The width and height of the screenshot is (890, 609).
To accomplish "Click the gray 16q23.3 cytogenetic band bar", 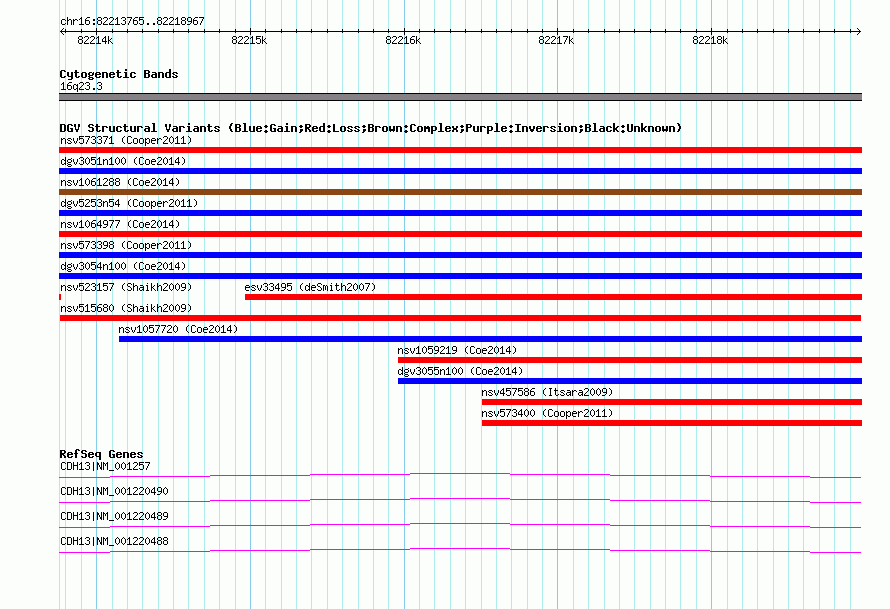I will coord(460,97).
